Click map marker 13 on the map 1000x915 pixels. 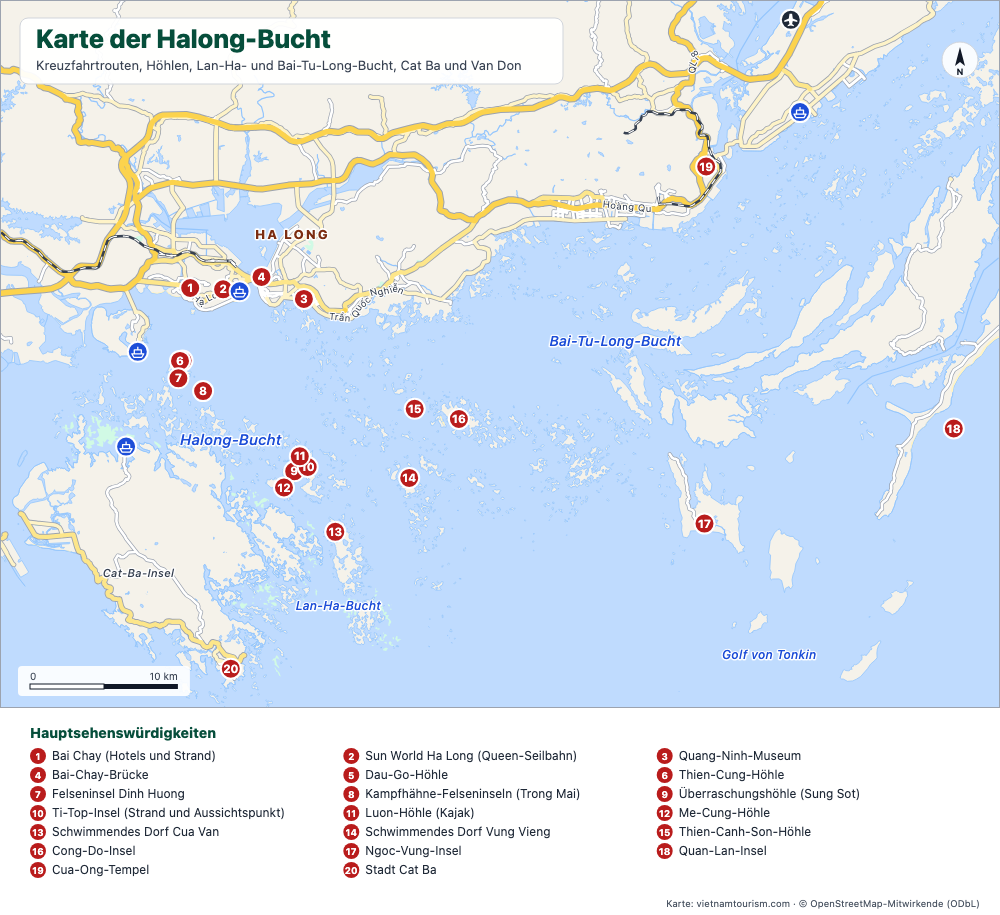coord(335,532)
